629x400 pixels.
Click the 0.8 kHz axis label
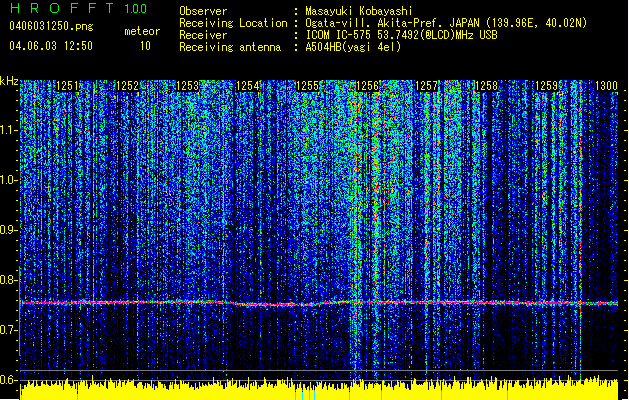click(x=8, y=280)
